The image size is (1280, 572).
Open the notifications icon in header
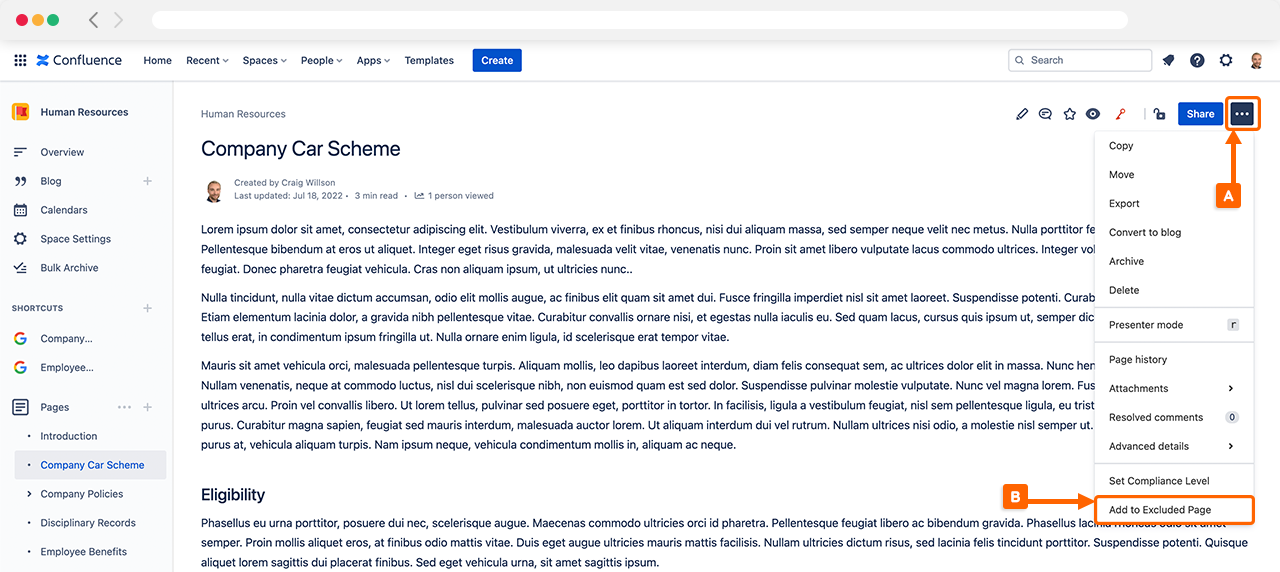1168,60
